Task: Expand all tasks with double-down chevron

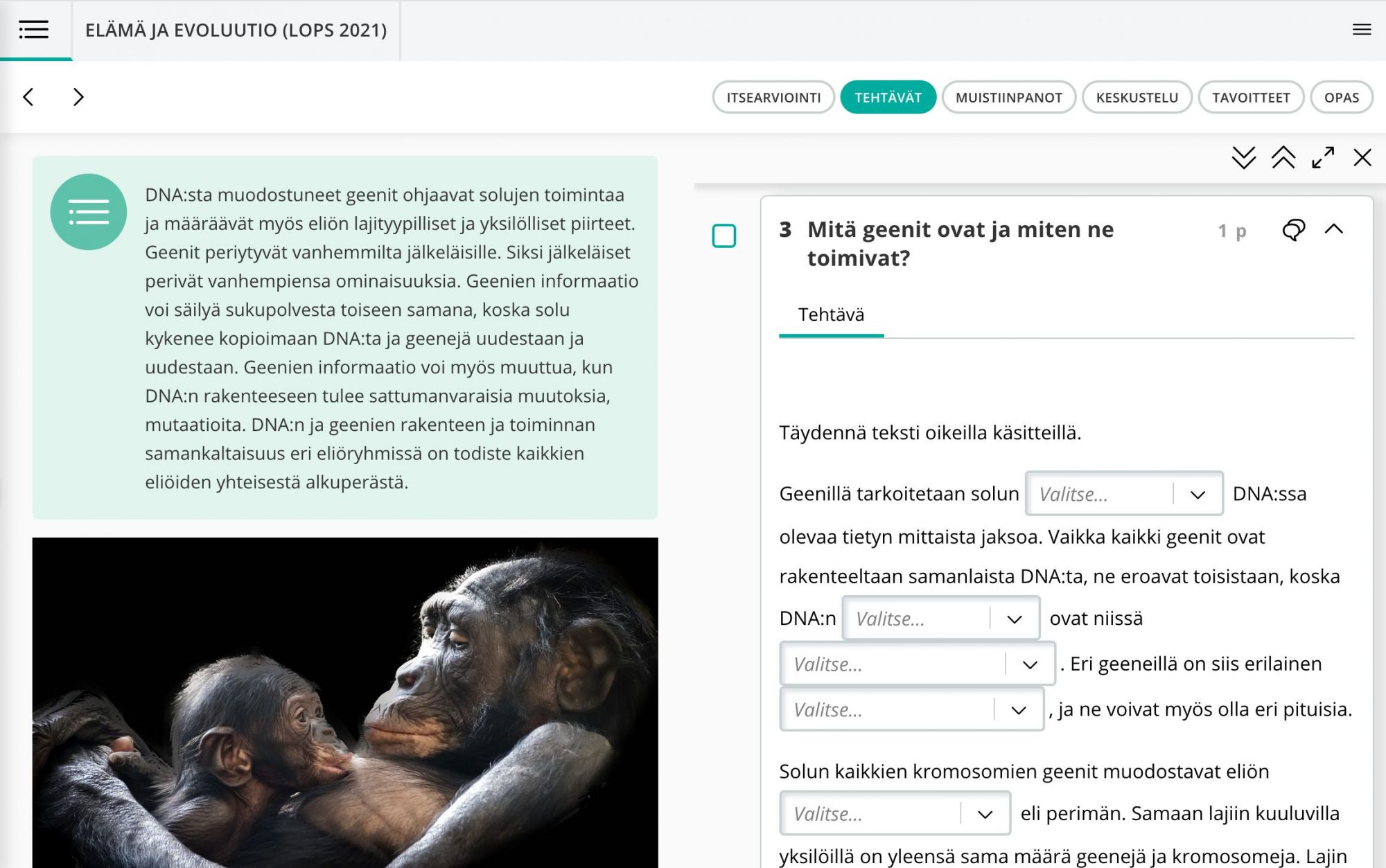Action: coord(1243,158)
